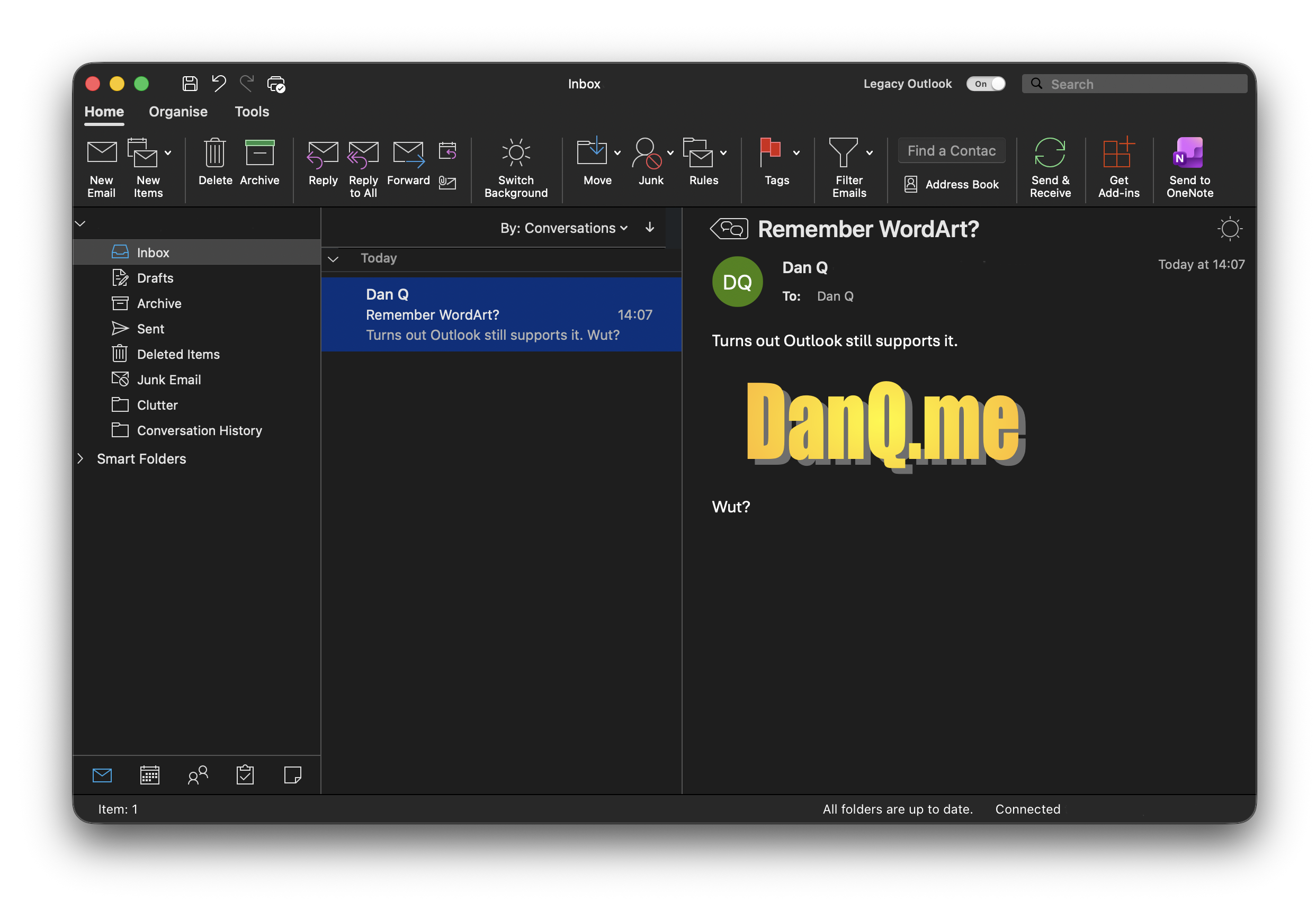Open the Junk dropdown arrow
1316x902 pixels.
(670, 153)
